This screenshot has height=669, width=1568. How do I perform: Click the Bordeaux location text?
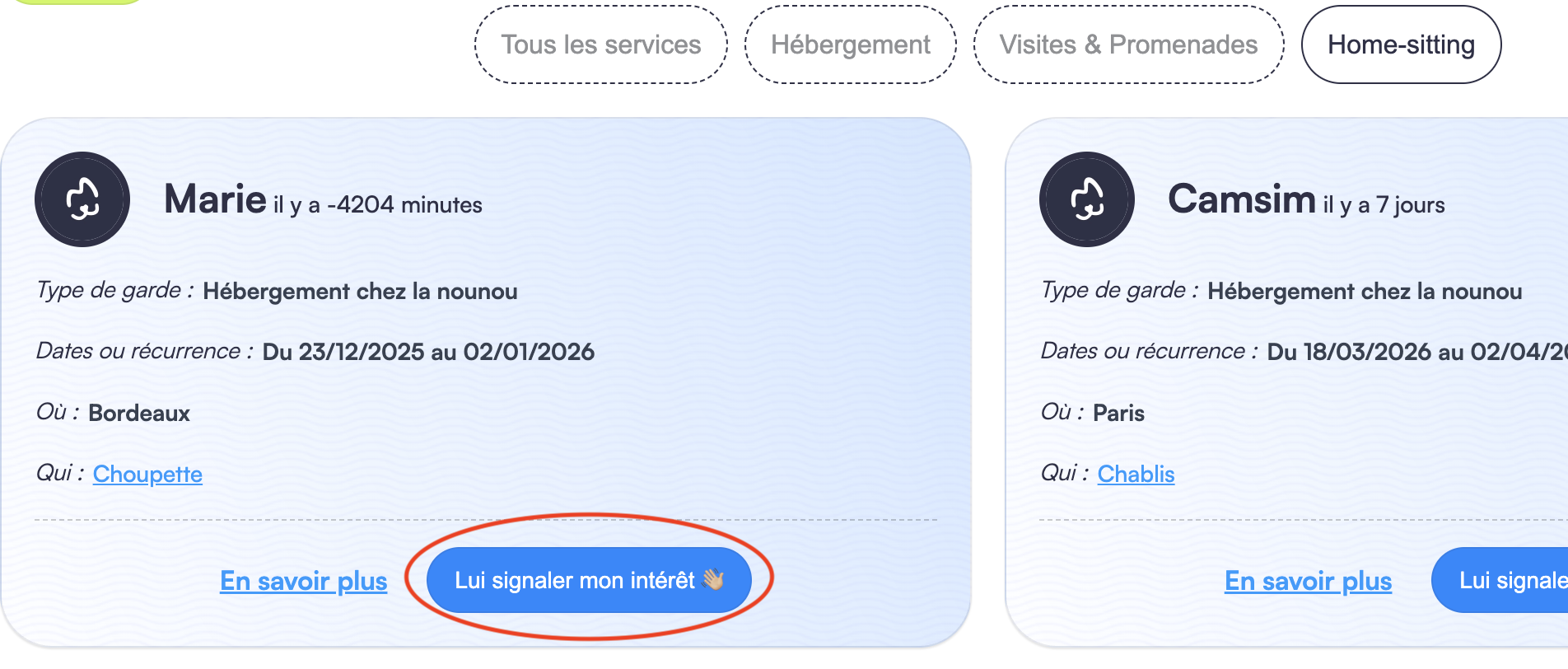[140, 413]
